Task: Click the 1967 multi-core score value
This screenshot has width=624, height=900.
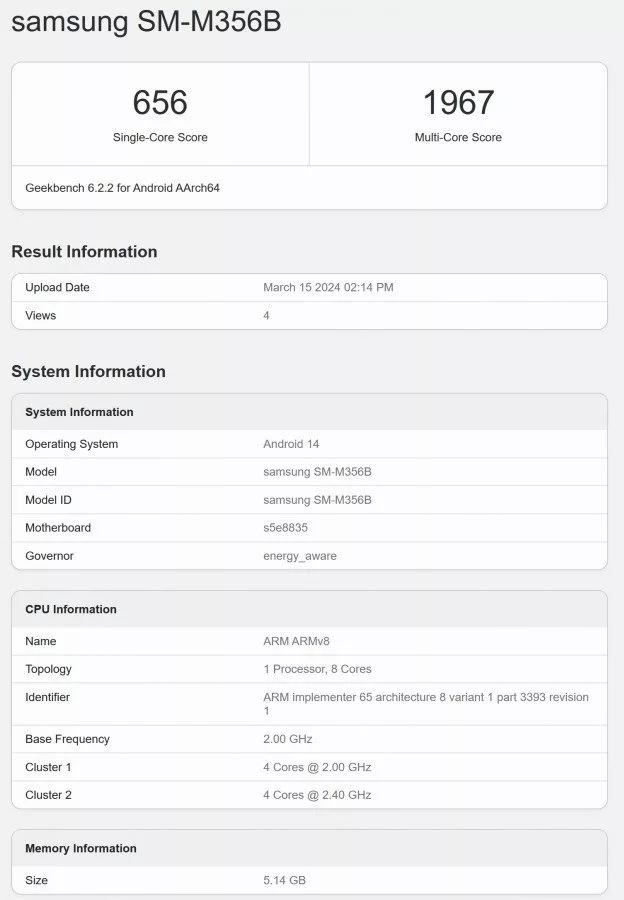Action: click(x=458, y=102)
